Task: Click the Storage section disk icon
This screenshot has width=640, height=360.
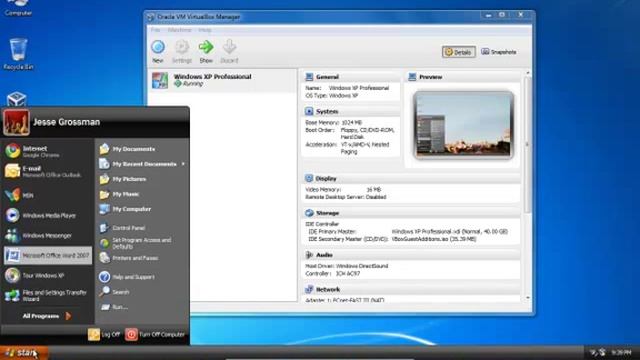Action: point(309,213)
